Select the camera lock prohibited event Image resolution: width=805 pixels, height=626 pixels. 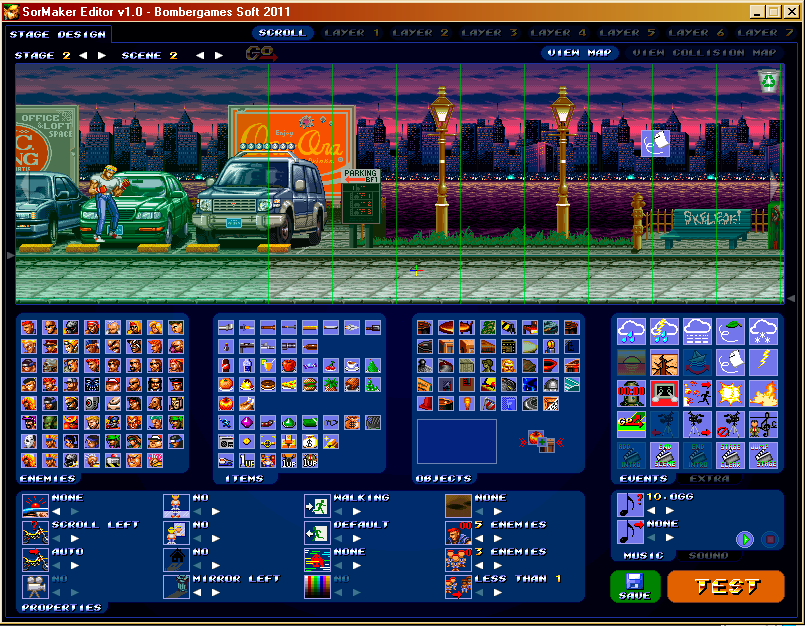click(730, 424)
